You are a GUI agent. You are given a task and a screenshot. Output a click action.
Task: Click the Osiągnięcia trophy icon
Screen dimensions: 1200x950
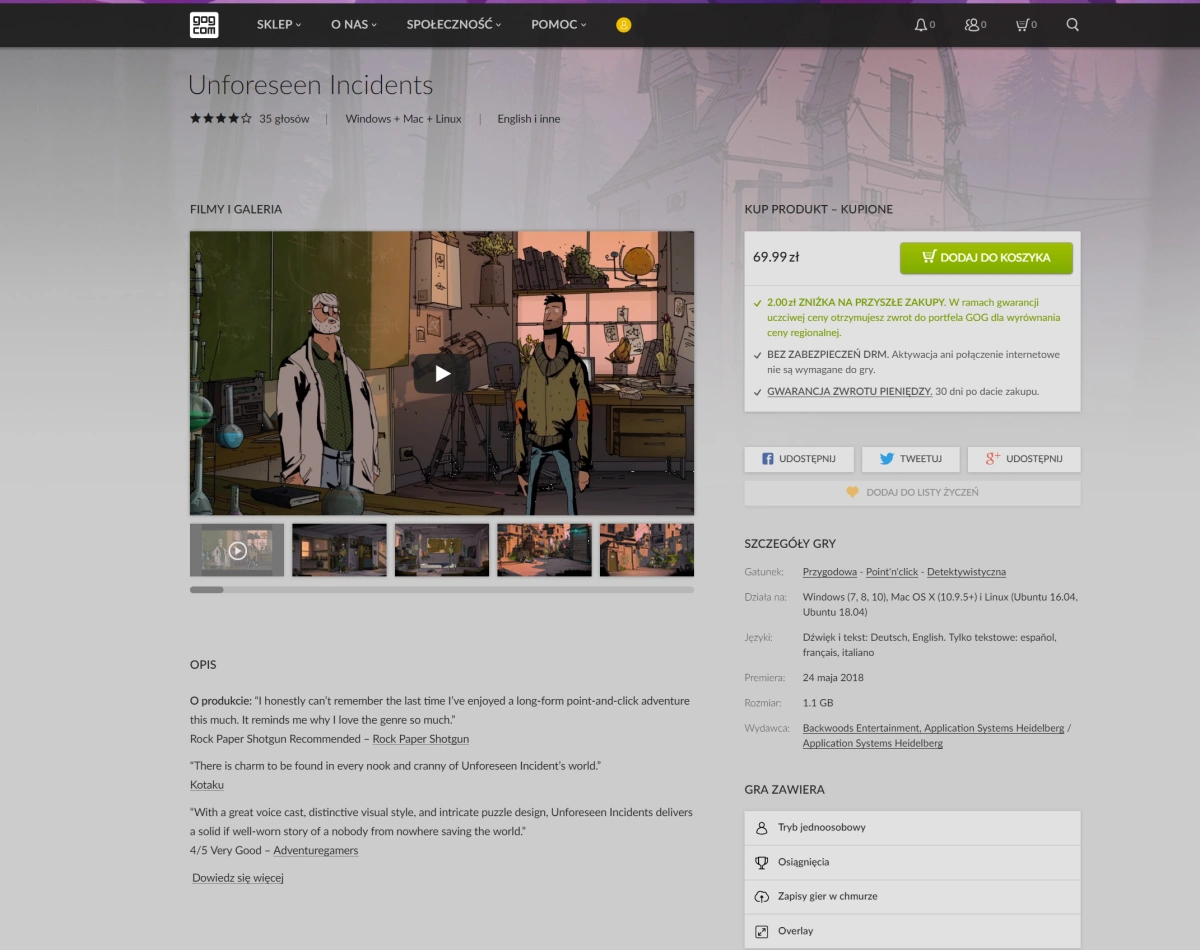pyautogui.click(x=761, y=862)
